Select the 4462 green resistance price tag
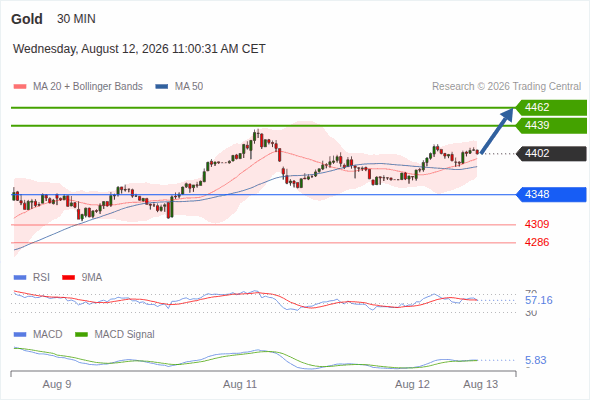 (551, 108)
